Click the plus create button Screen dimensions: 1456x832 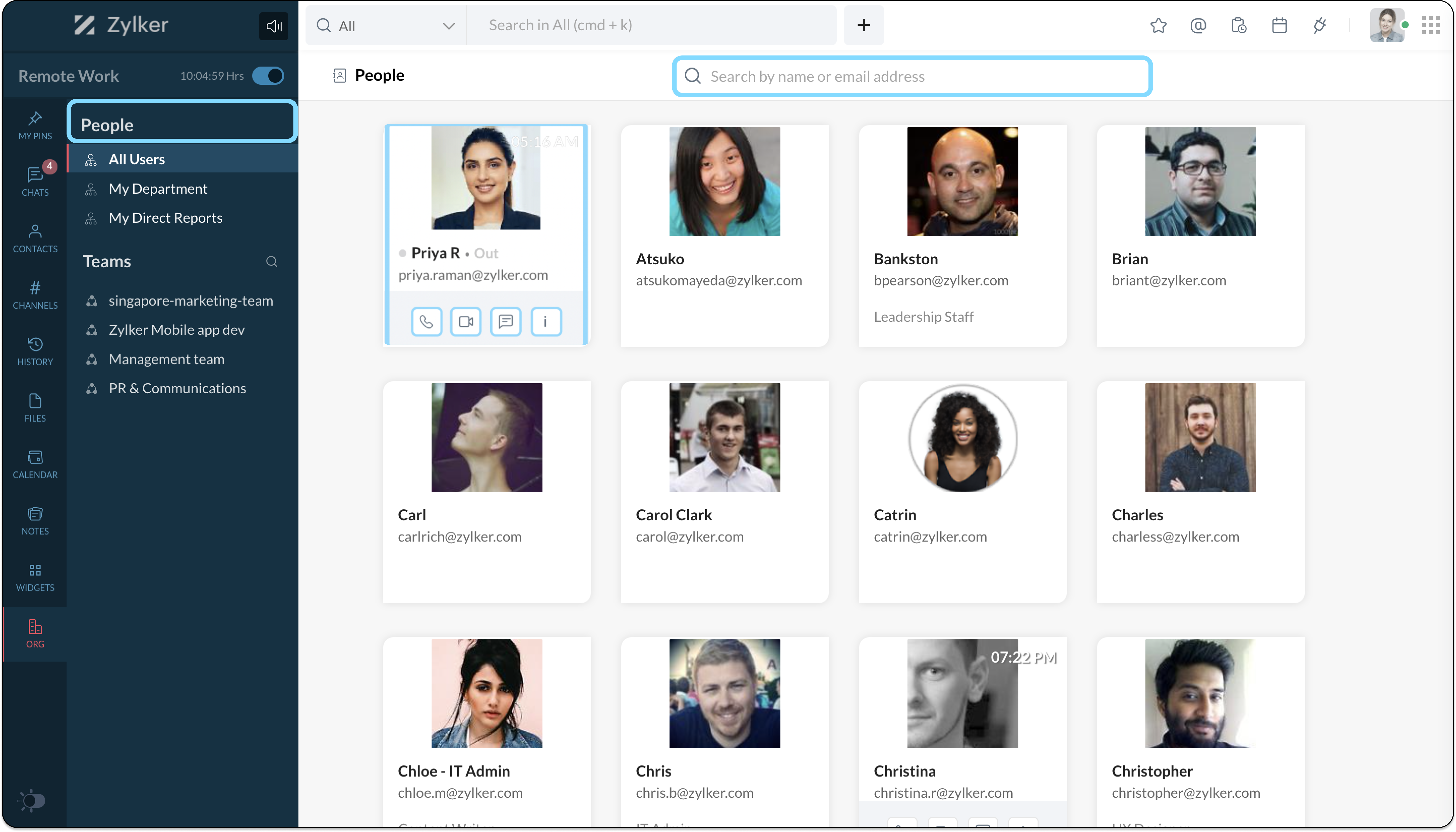point(864,26)
